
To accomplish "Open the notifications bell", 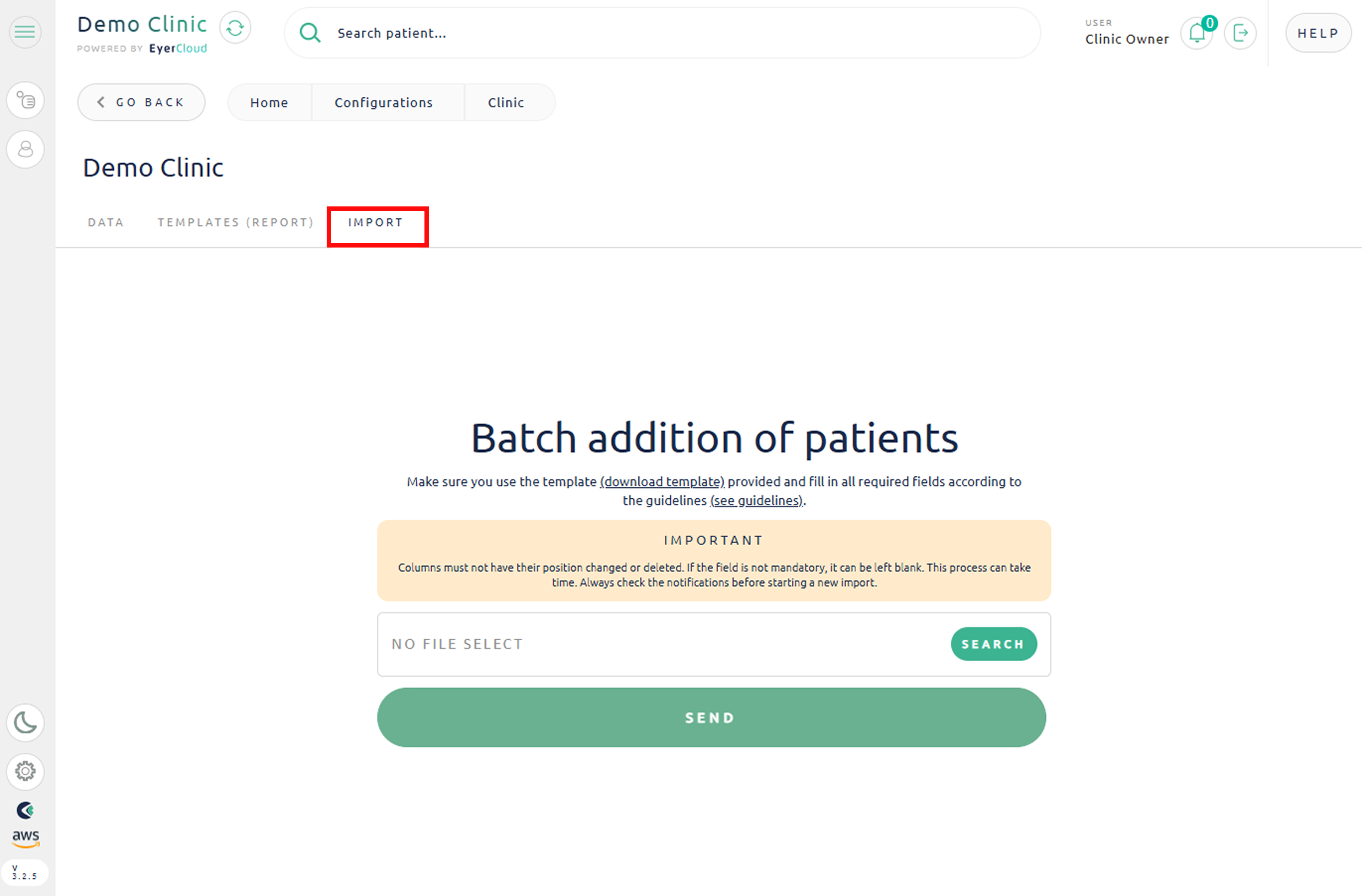I will (1197, 33).
